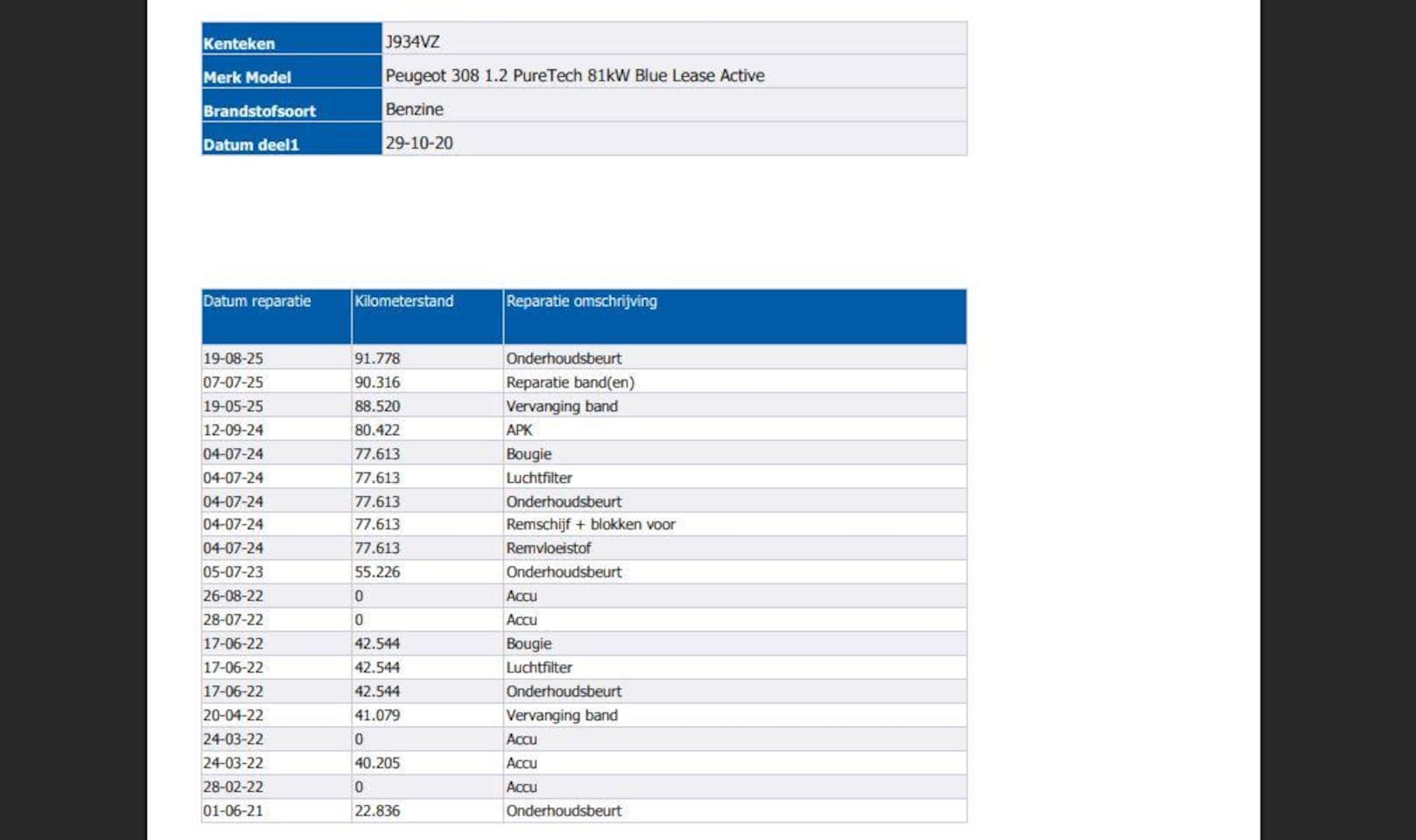
Task: Click the Kenteken label cell
Action: pyautogui.click(x=239, y=44)
